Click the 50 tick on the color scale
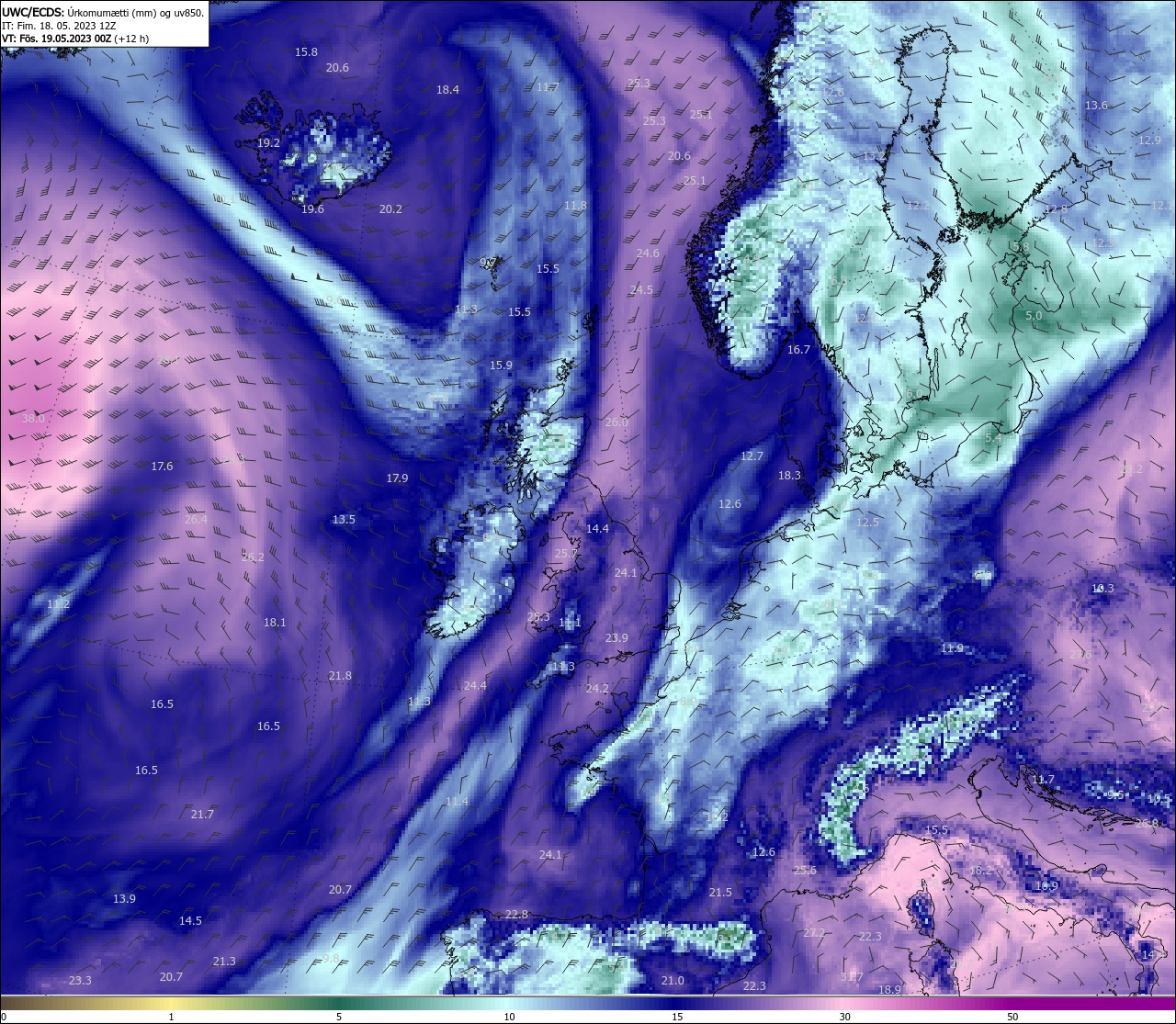Viewport: 1176px width, 1024px height. pyautogui.click(x=1012, y=1017)
